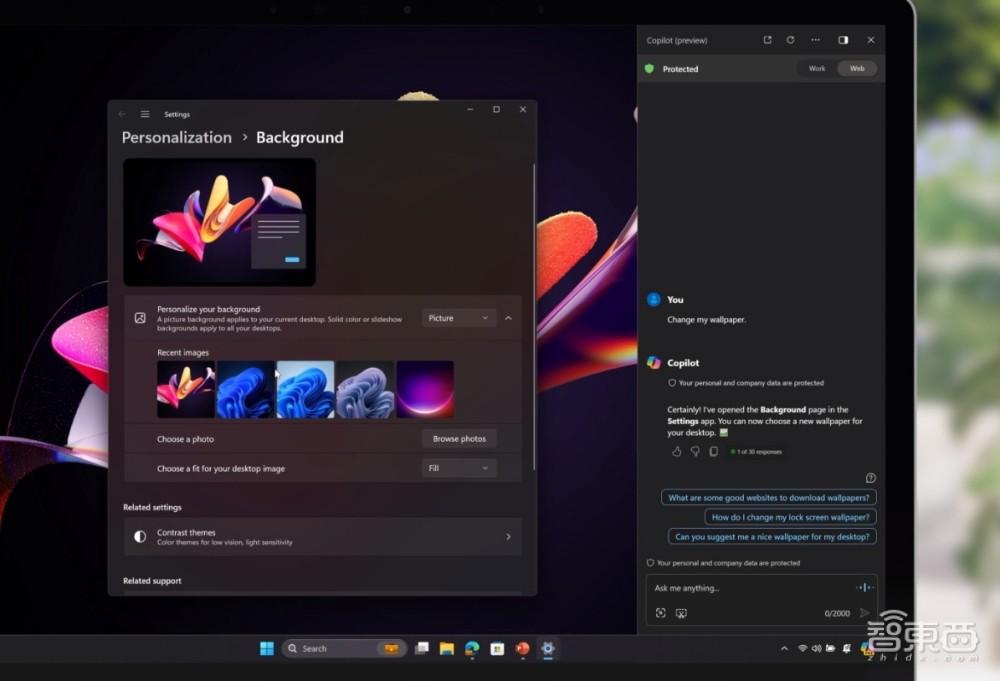The image size is (1000, 681).
Task: Ask how to change lock screen wallpaper
Action: pos(790,516)
